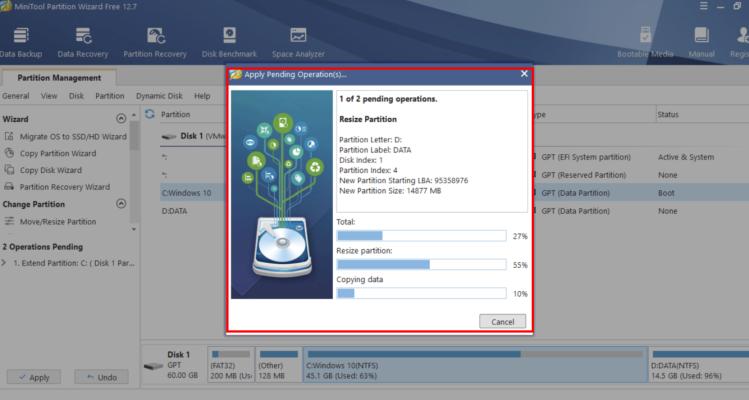Click the Total progress bar
The width and height of the screenshot is (749, 400).
[421, 236]
